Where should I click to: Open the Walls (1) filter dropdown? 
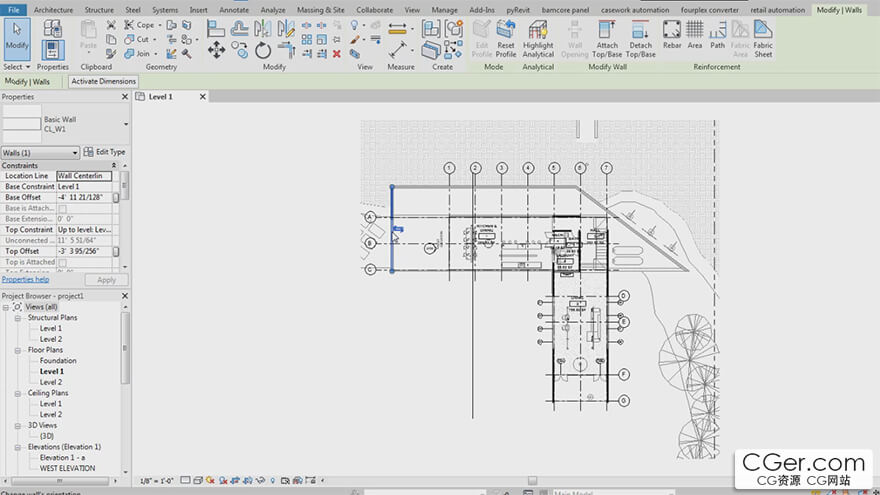pyautogui.click(x=40, y=153)
